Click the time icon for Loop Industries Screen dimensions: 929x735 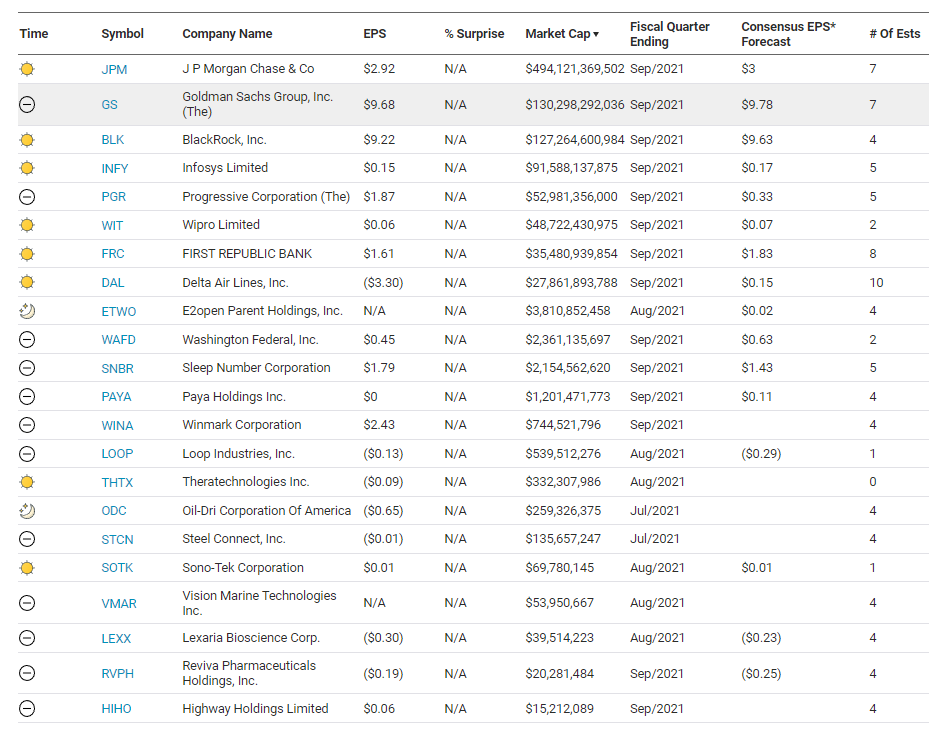pyautogui.click(x=27, y=454)
